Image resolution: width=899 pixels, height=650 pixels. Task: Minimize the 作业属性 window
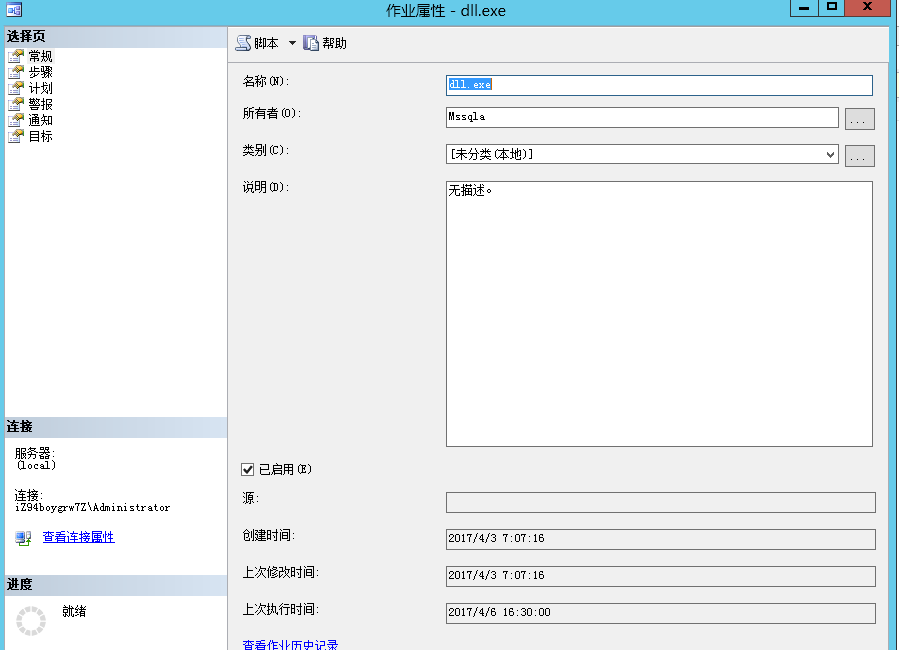[x=804, y=8]
